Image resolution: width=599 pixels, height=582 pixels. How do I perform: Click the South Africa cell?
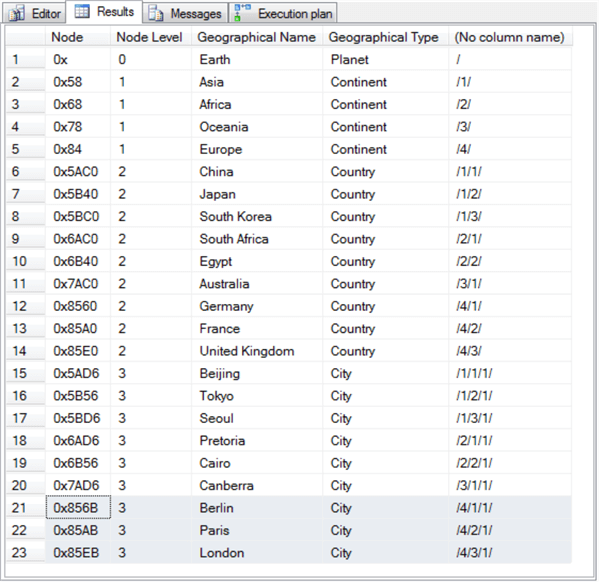click(257, 239)
